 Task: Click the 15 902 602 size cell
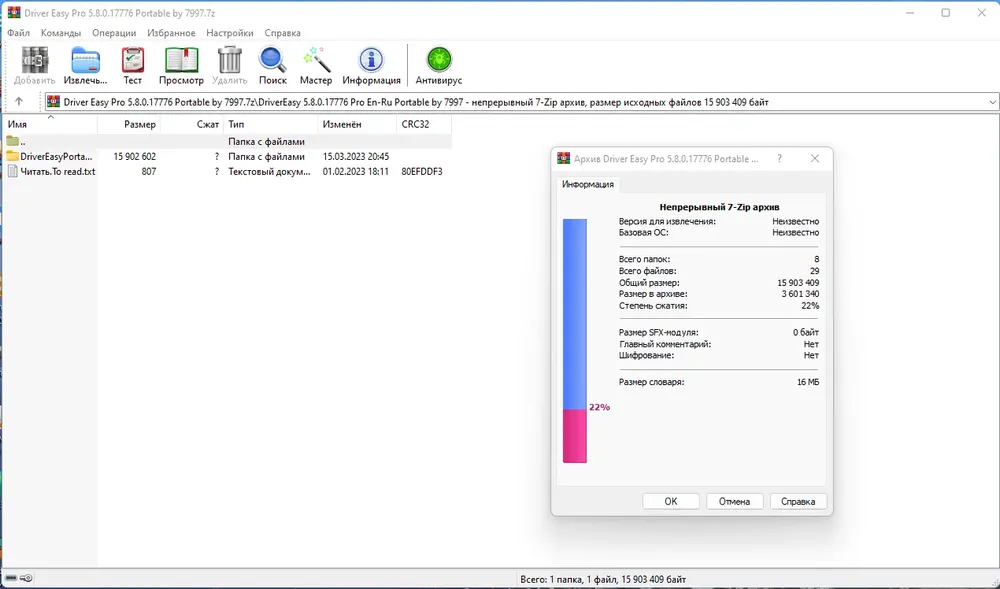(x=135, y=156)
